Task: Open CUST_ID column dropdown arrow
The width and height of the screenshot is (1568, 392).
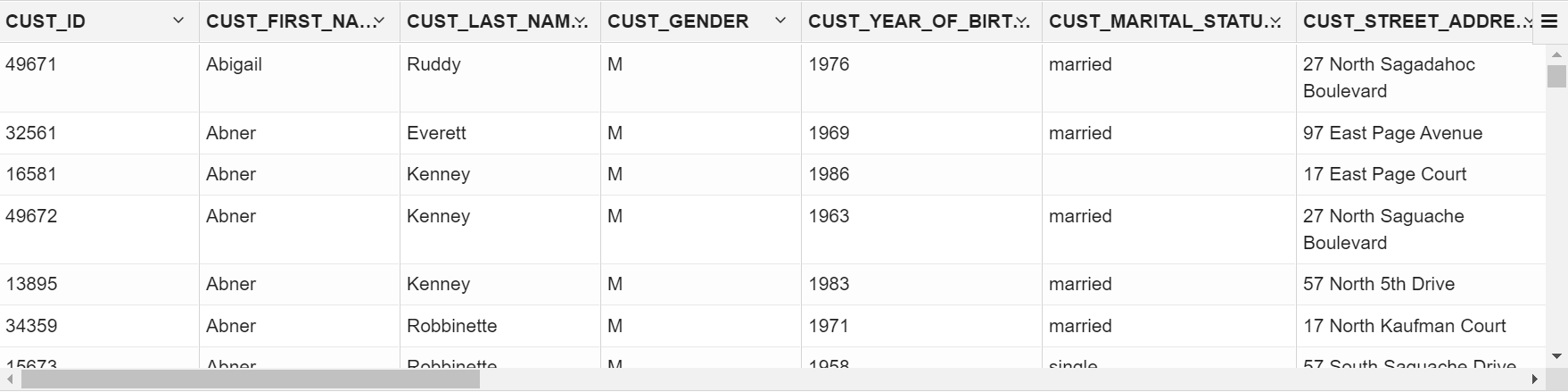Action: [178, 21]
